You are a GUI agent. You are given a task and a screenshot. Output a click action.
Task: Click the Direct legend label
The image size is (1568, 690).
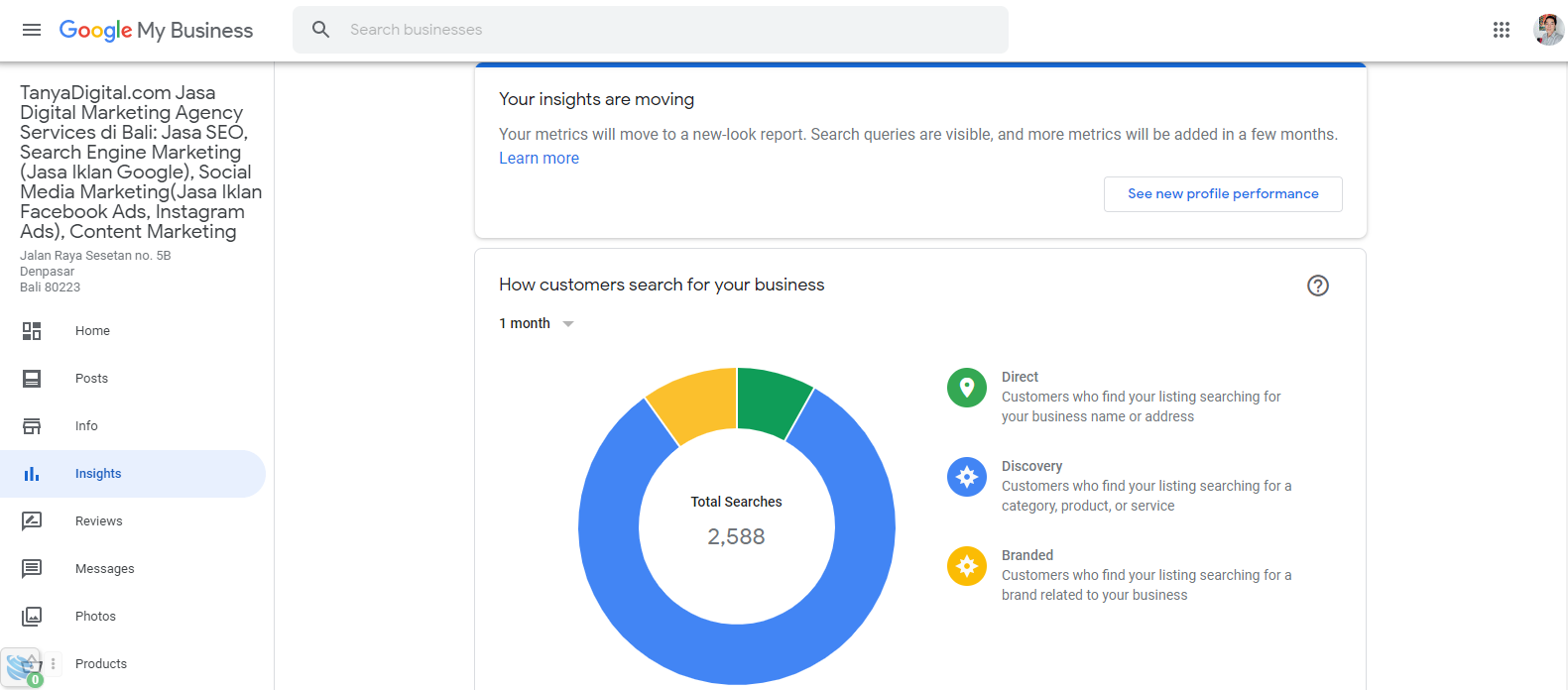click(1020, 377)
